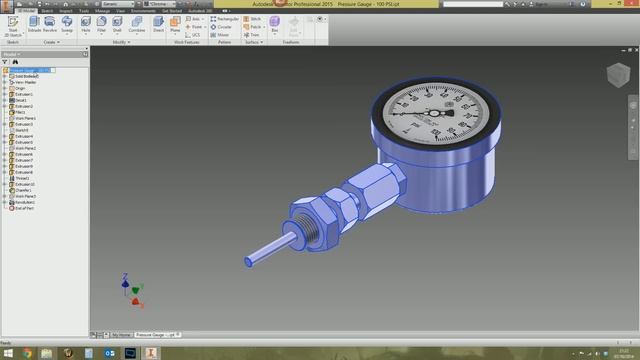This screenshot has width=640, height=360.
Task: Apply a Rectangular pattern
Action: pos(224,19)
